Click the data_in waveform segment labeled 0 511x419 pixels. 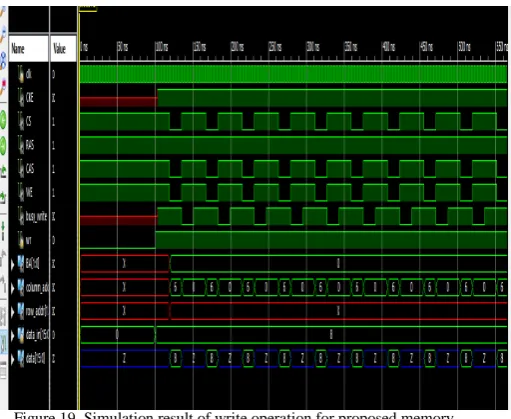[x=117, y=335]
